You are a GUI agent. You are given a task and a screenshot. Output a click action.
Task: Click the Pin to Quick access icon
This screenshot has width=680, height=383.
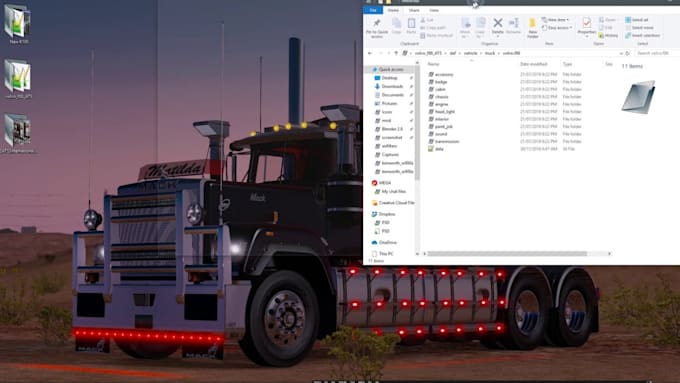377,28
